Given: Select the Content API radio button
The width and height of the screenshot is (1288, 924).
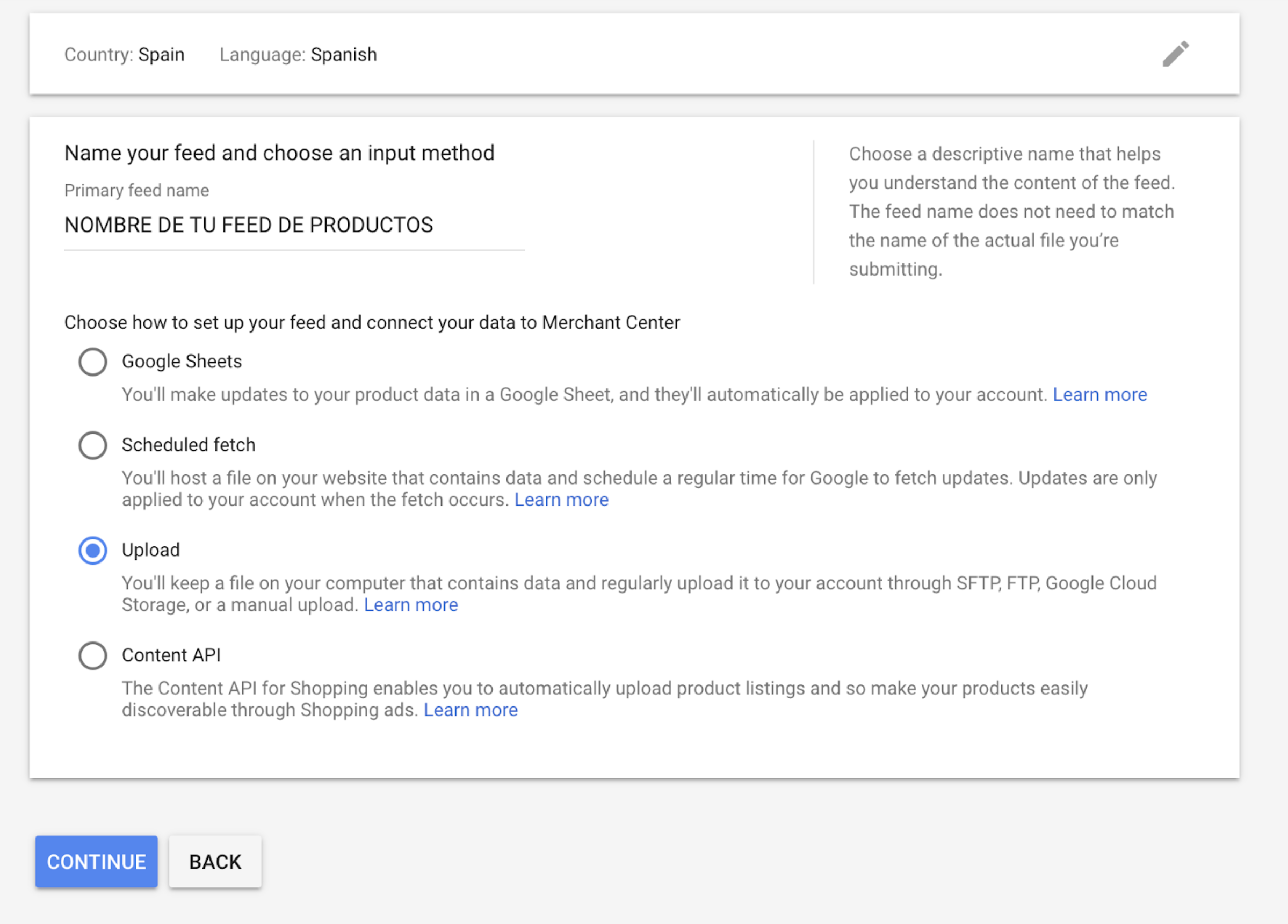Looking at the screenshot, I should tap(92, 655).
